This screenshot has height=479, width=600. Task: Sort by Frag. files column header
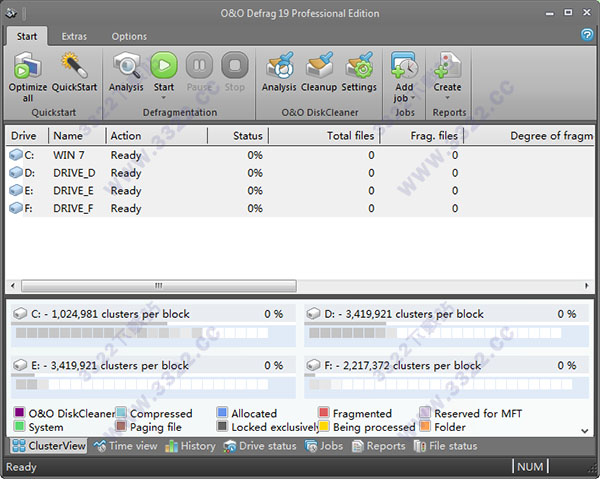pyautogui.click(x=422, y=136)
